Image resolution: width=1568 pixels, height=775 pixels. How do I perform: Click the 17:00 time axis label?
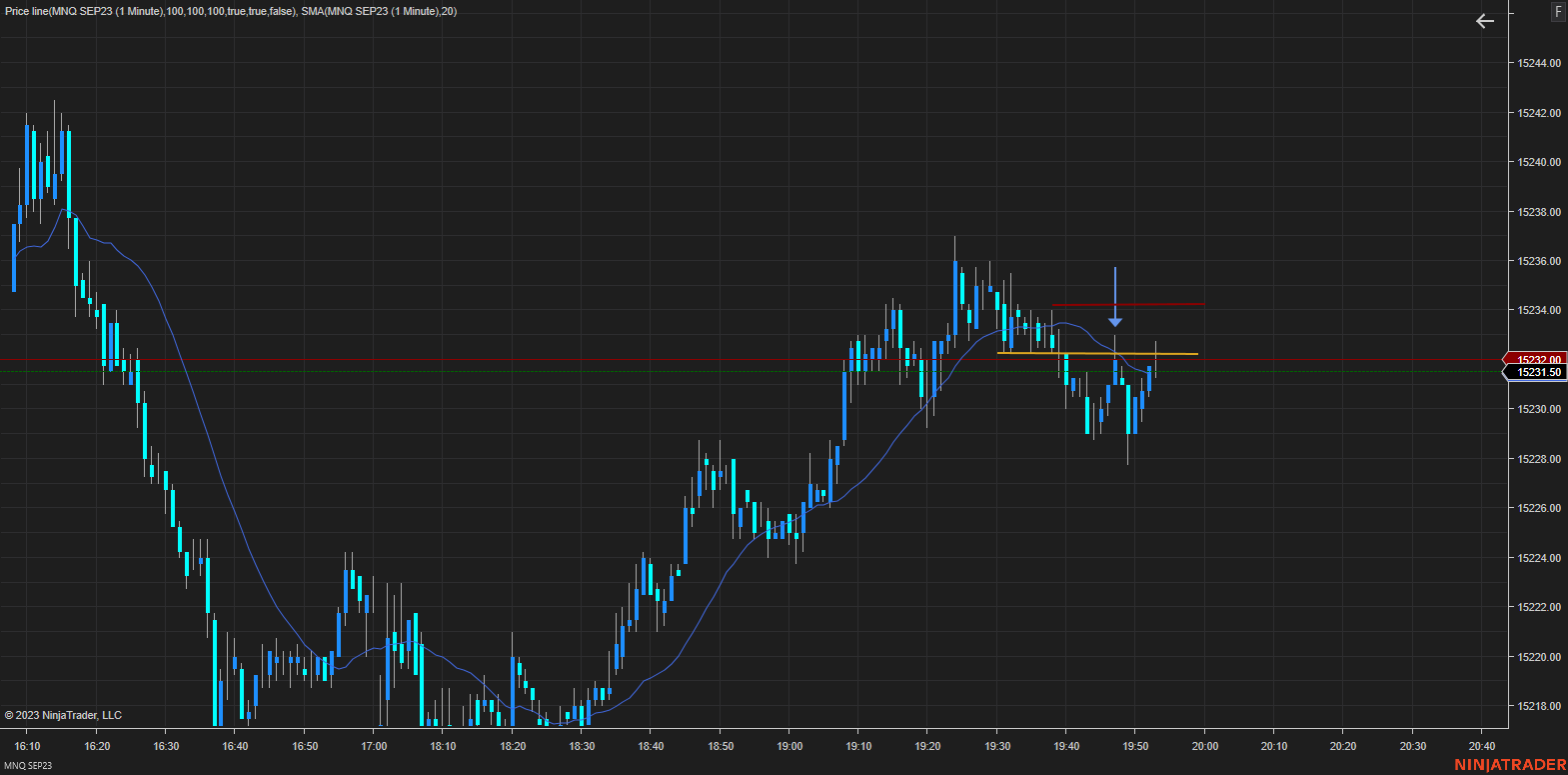pos(374,746)
